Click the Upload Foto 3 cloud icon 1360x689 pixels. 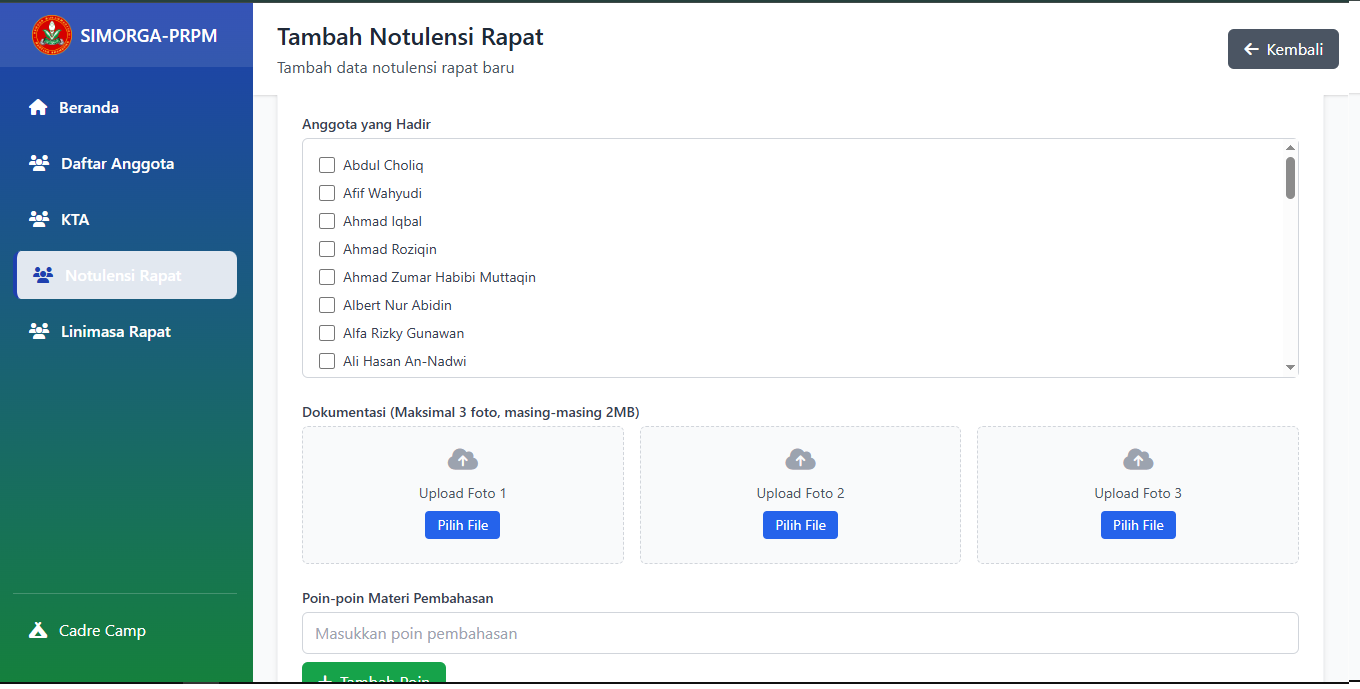[1138, 460]
